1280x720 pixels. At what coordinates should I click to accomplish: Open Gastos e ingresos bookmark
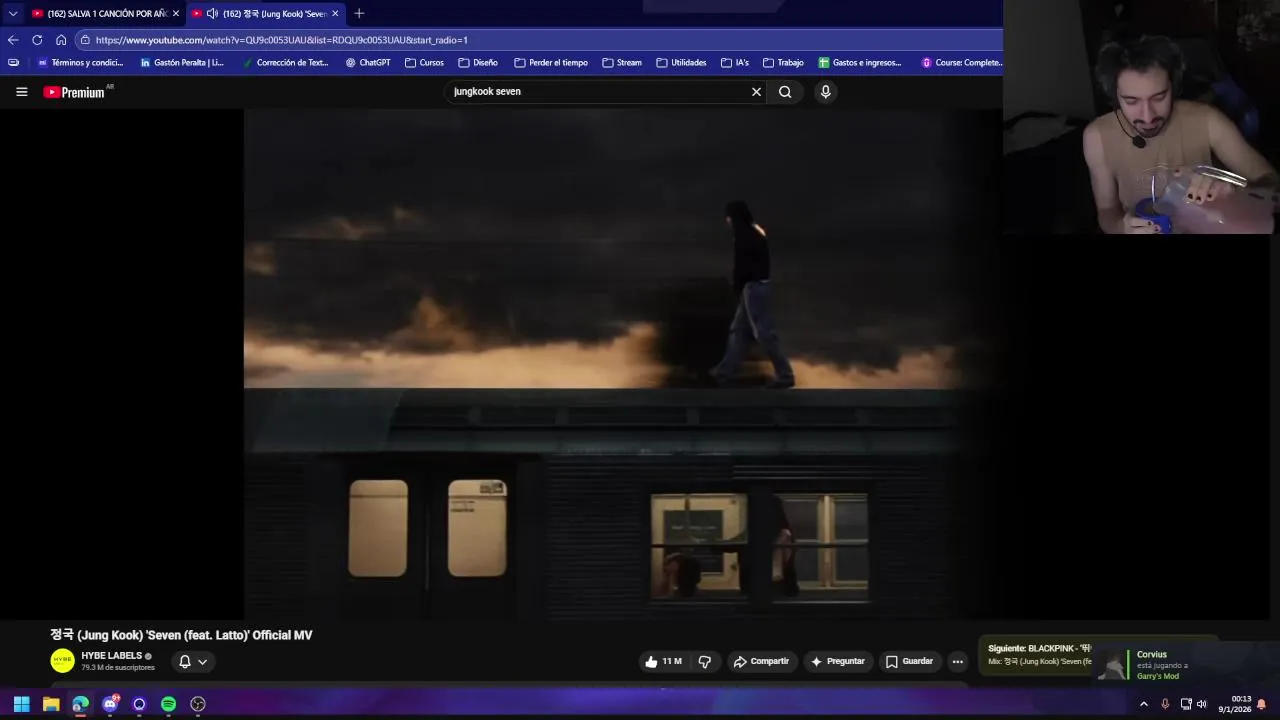click(859, 62)
